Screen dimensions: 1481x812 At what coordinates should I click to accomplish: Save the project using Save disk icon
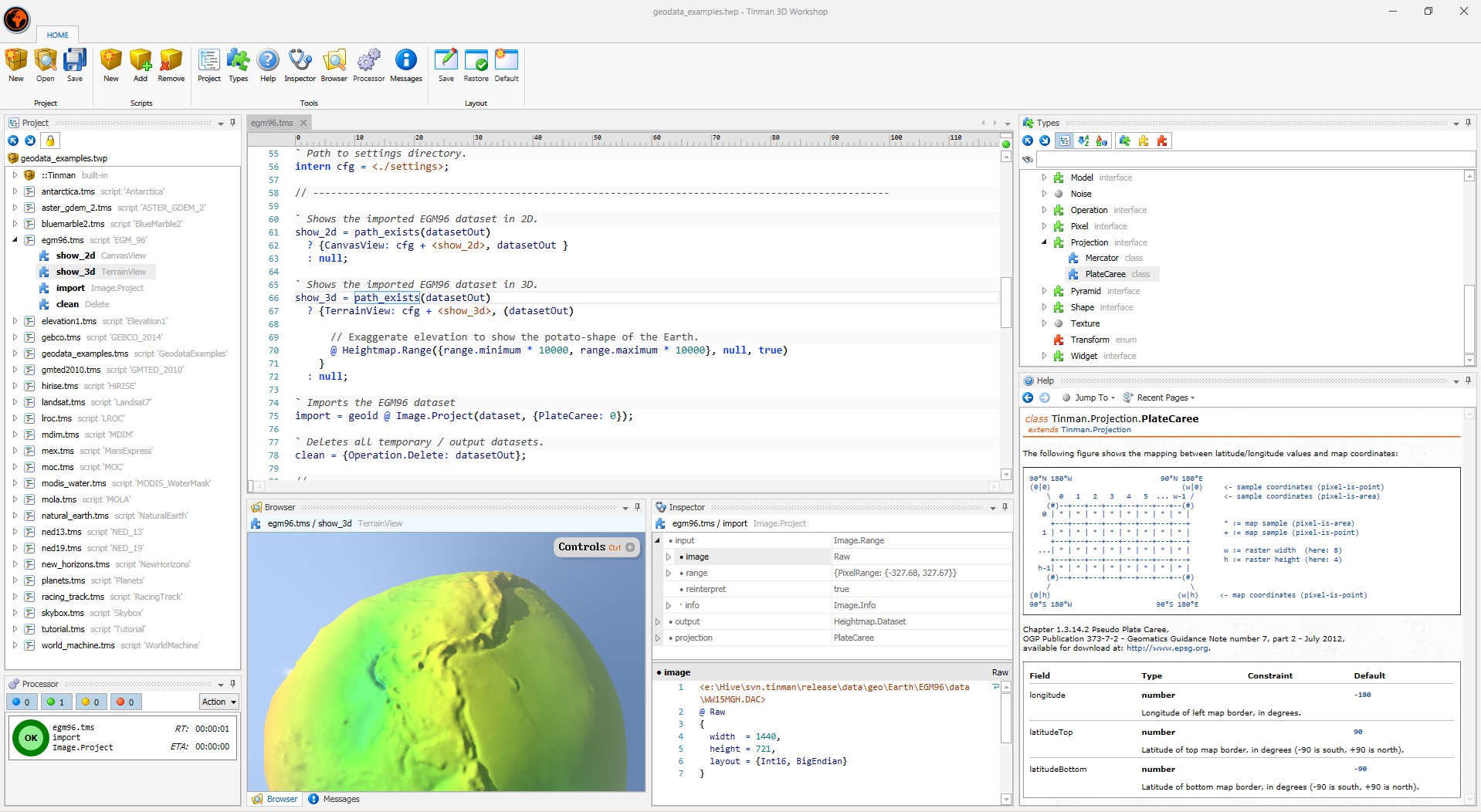(x=75, y=65)
